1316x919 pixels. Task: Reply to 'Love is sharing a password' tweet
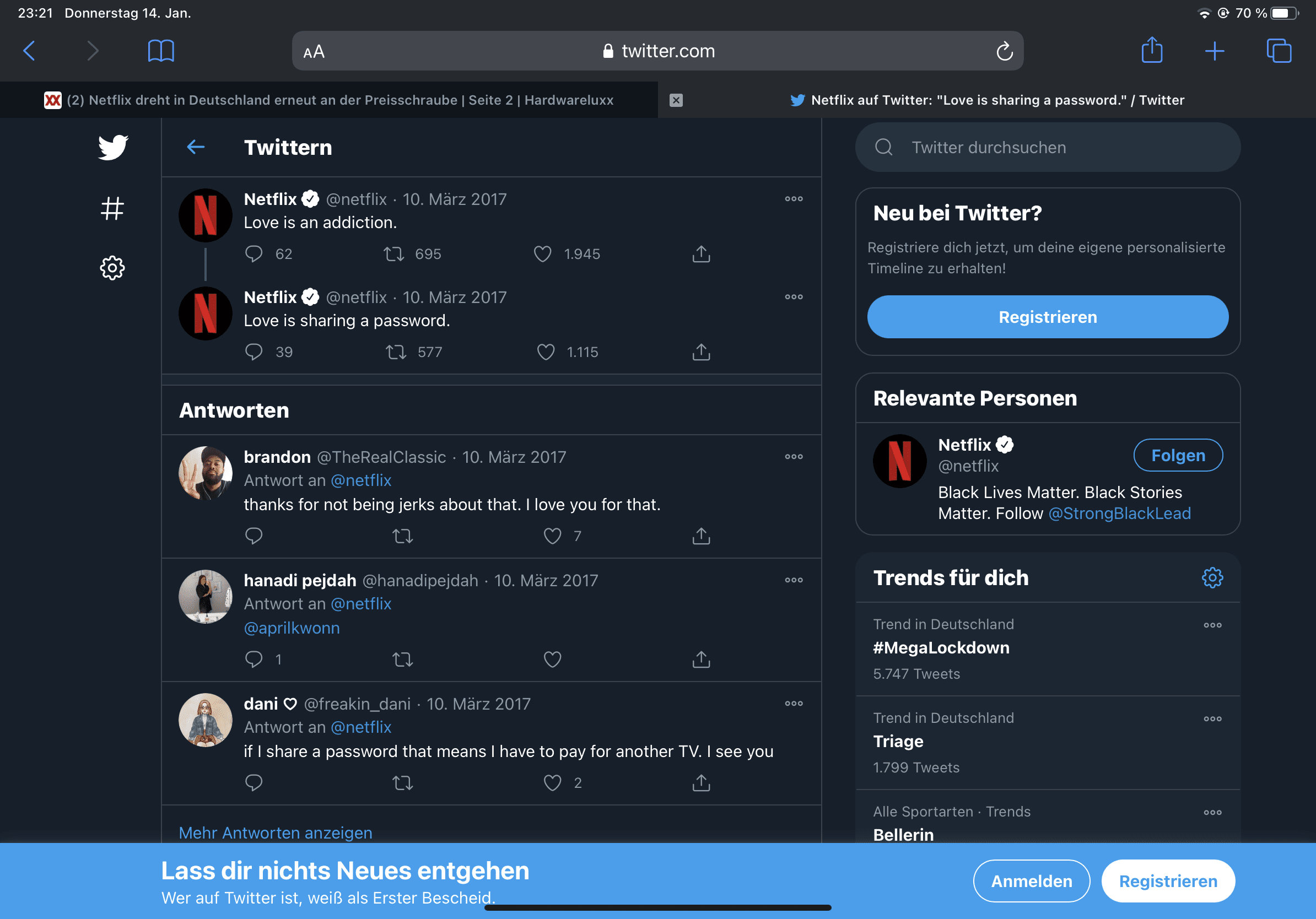[254, 352]
